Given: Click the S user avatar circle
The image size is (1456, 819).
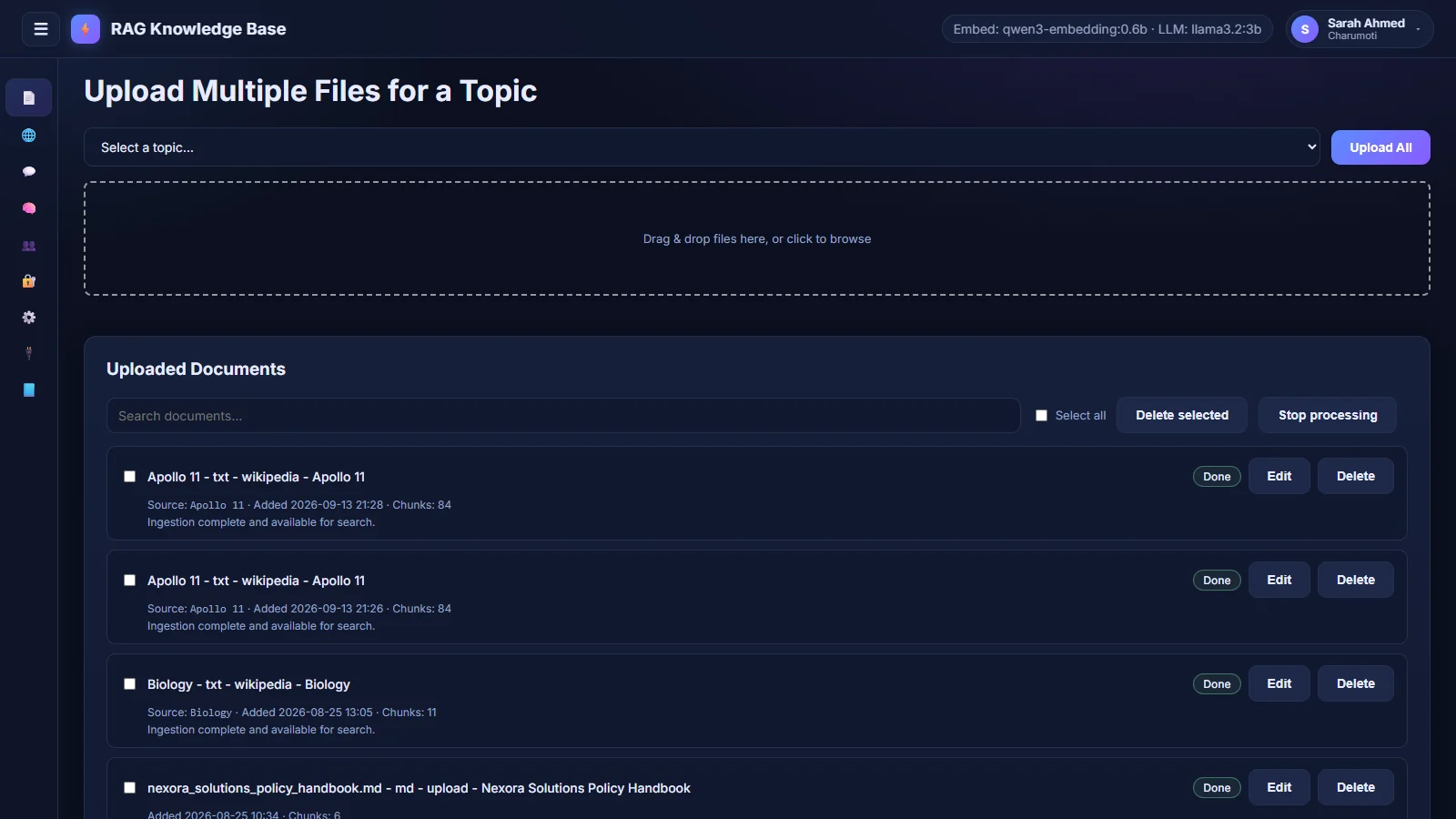Looking at the screenshot, I should point(1305,29).
